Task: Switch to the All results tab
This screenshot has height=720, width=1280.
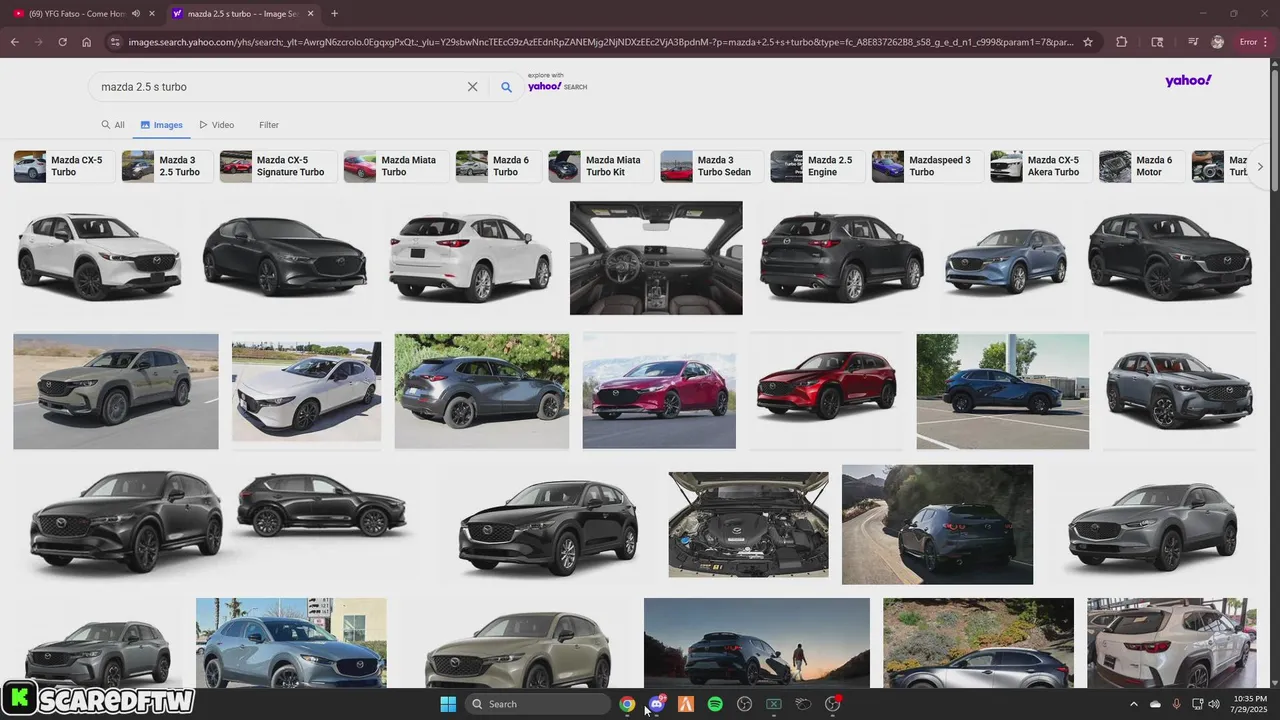Action: (113, 125)
